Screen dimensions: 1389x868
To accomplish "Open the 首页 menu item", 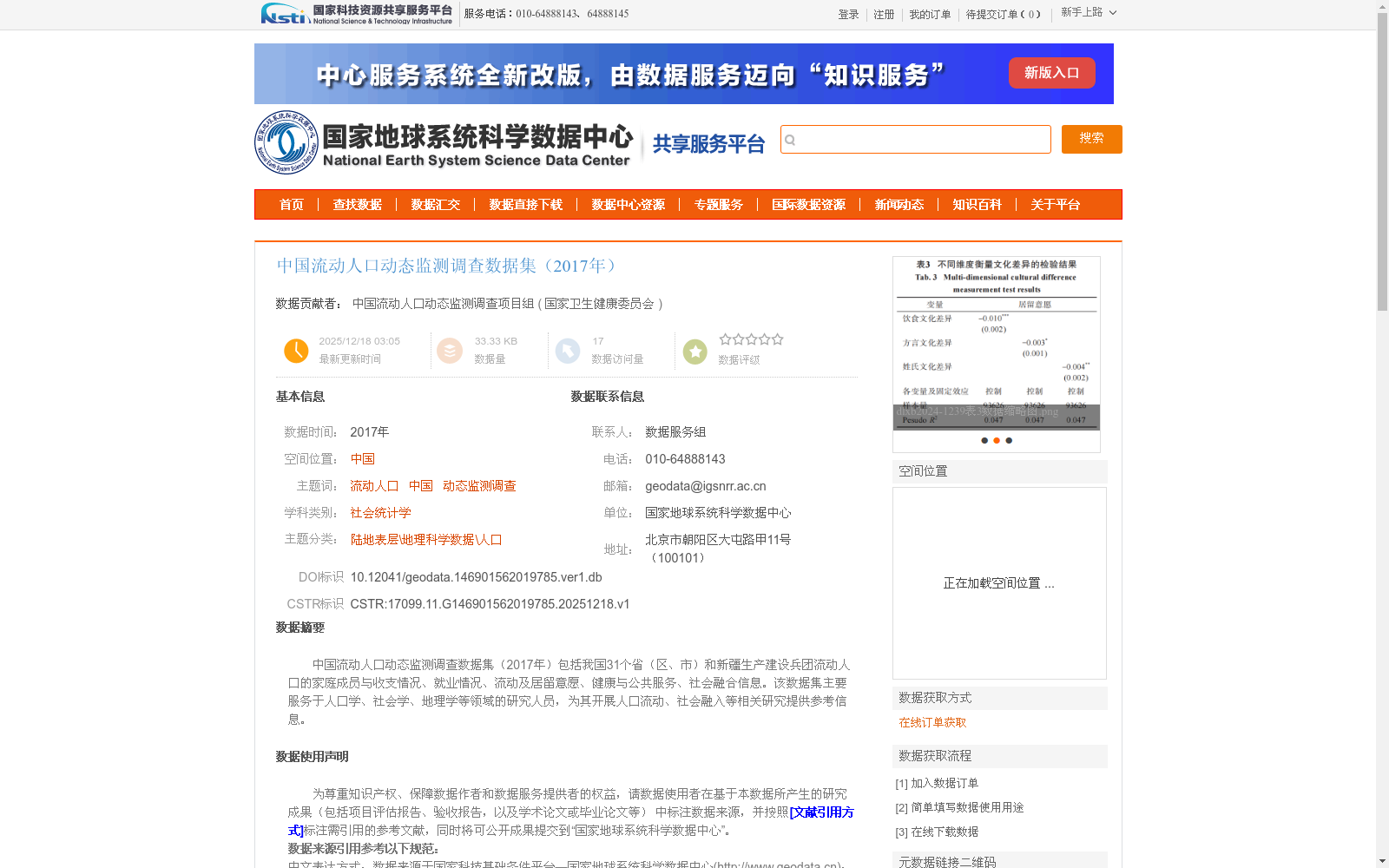I will 292,205.
